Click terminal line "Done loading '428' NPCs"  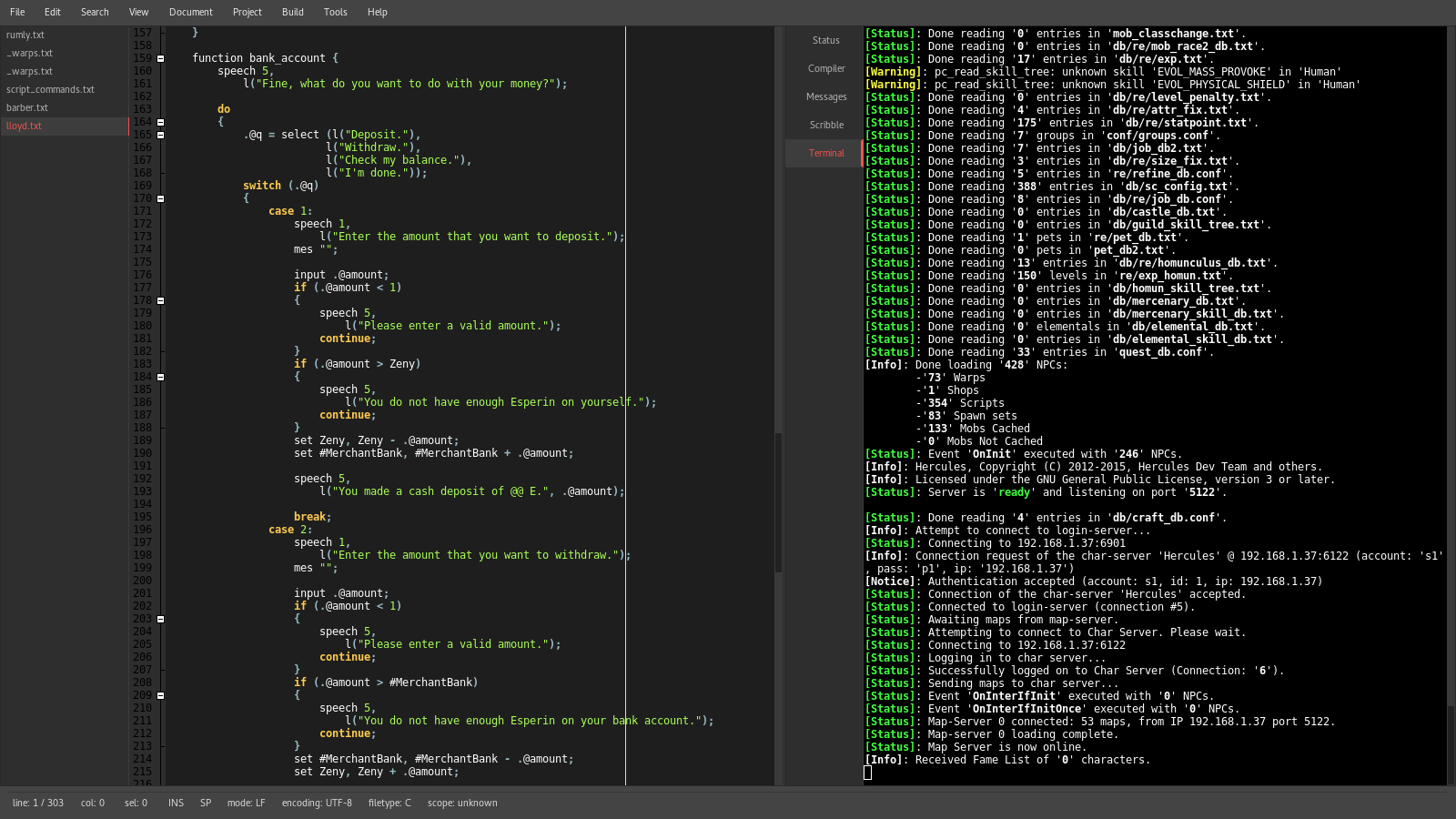pos(966,365)
